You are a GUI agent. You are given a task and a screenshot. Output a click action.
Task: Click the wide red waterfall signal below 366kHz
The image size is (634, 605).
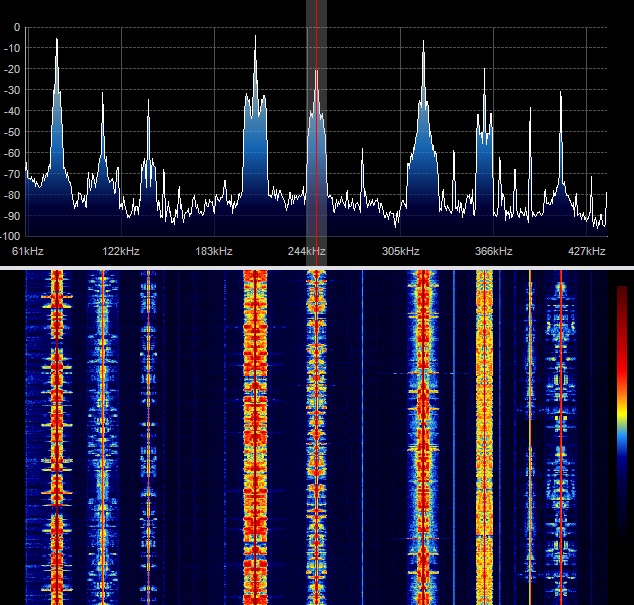click(485, 430)
